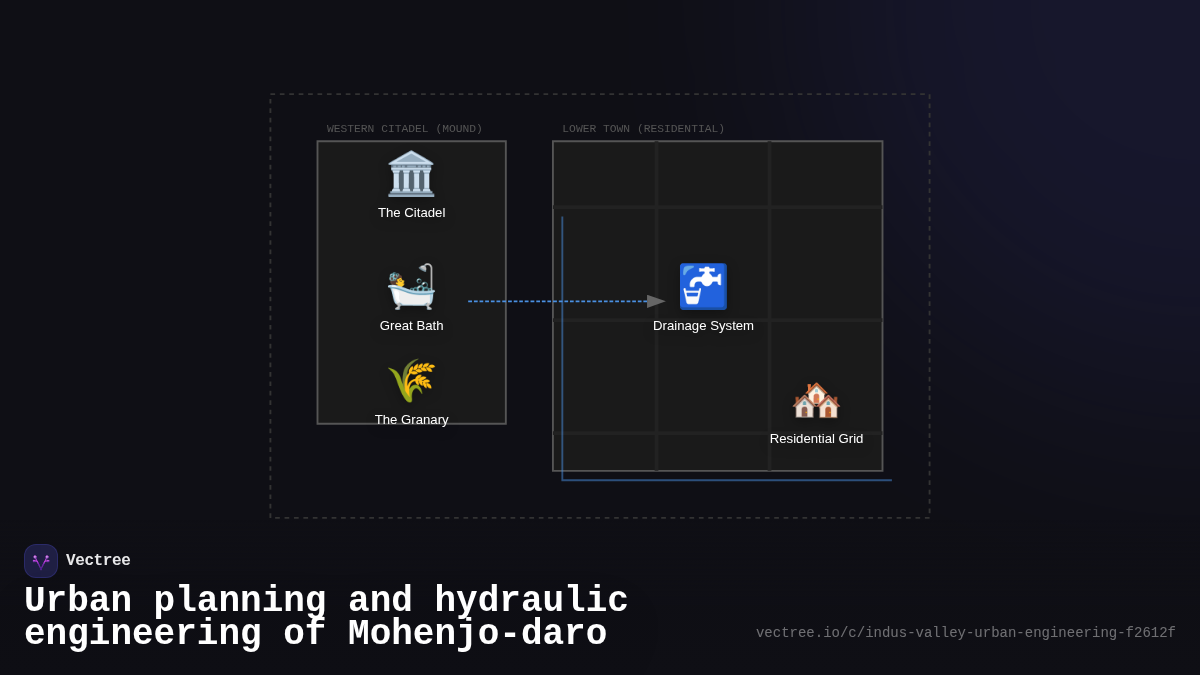Select the Drainage System water tap icon
This screenshot has width=1200, height=675.
(x=703, y=287)
